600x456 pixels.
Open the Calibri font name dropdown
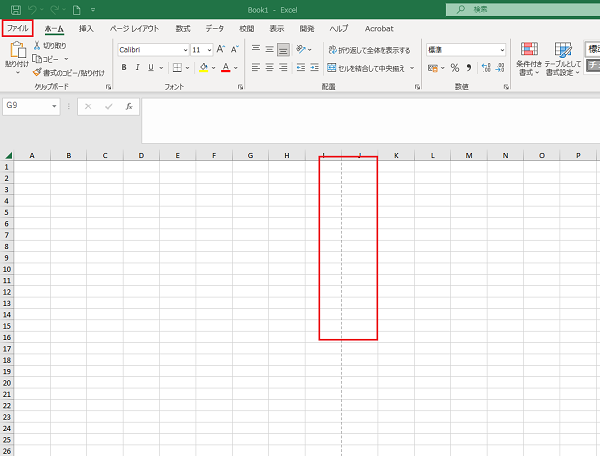pos(184,49)
